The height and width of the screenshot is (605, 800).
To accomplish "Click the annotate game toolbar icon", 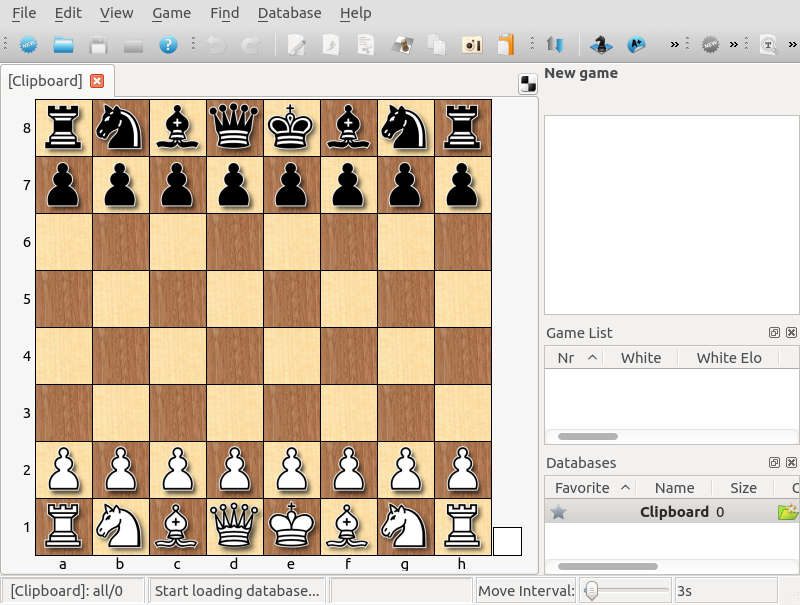I will [x=294, y=45].
